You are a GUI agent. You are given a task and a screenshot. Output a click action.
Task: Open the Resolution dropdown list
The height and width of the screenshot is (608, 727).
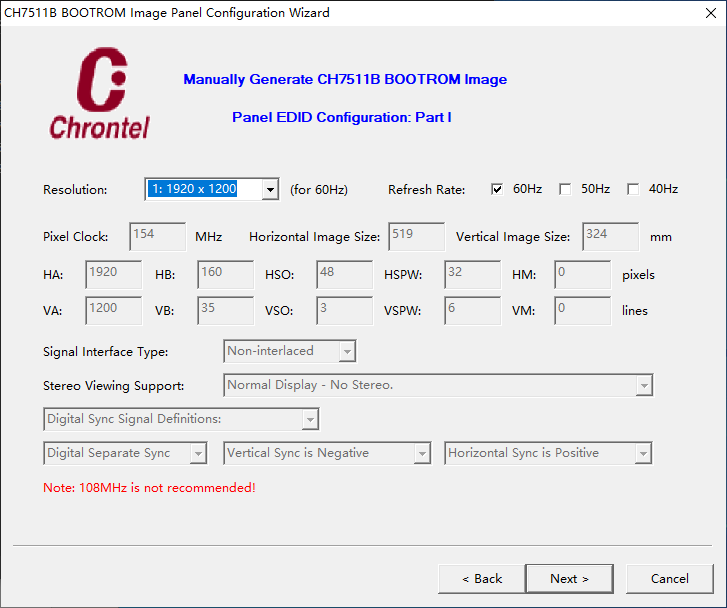[270, 189]
